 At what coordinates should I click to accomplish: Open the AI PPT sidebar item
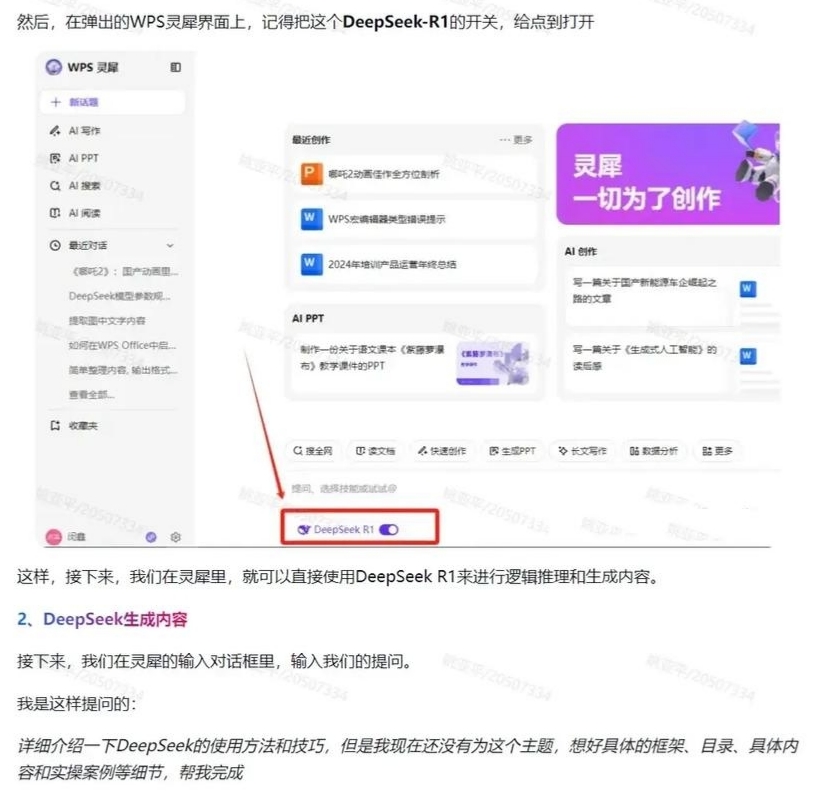pos(83,158)
